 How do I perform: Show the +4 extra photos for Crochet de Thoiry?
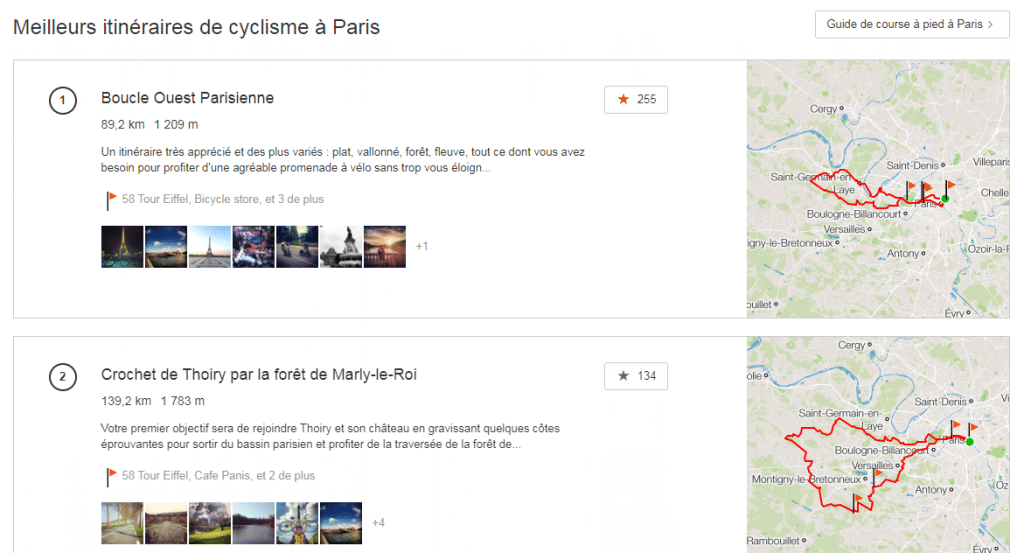coord(378,523)
